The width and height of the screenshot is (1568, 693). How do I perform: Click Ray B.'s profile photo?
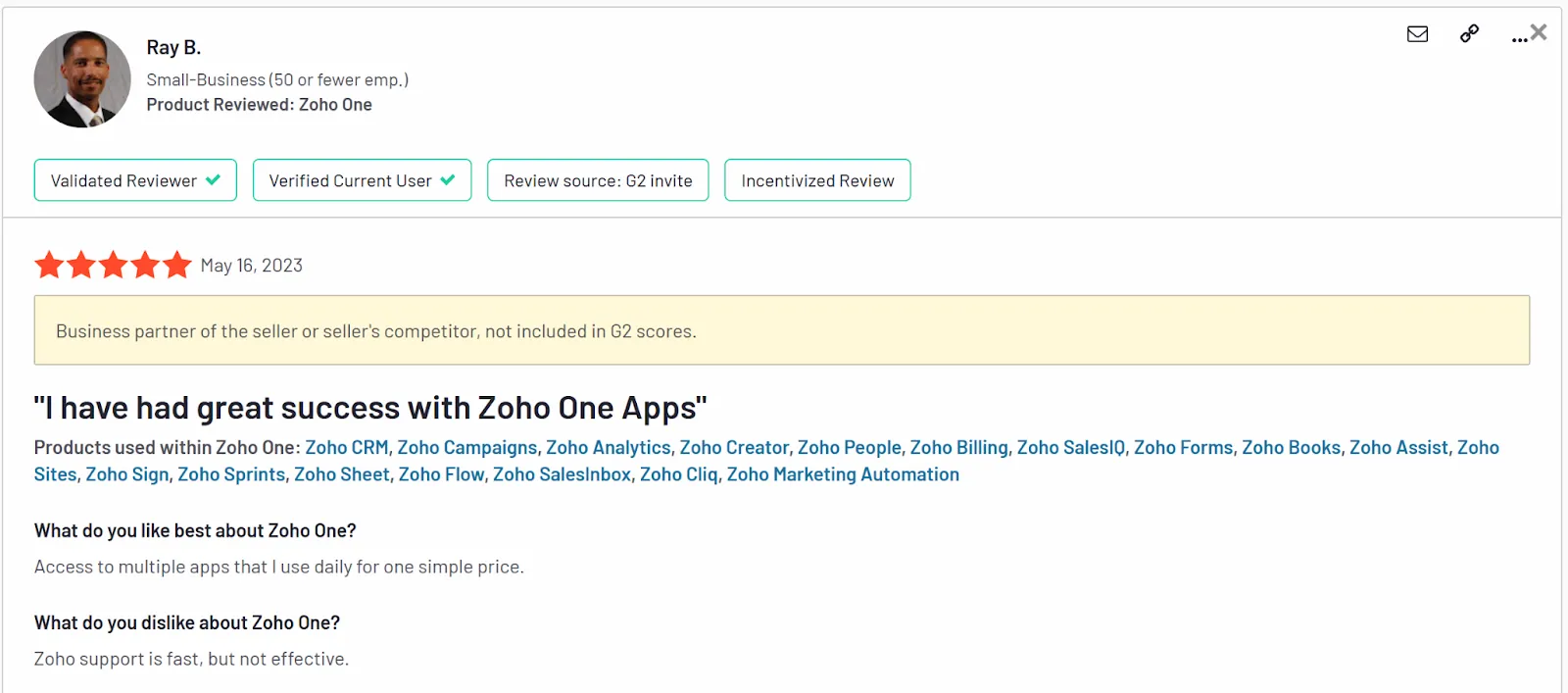point(82,79)
